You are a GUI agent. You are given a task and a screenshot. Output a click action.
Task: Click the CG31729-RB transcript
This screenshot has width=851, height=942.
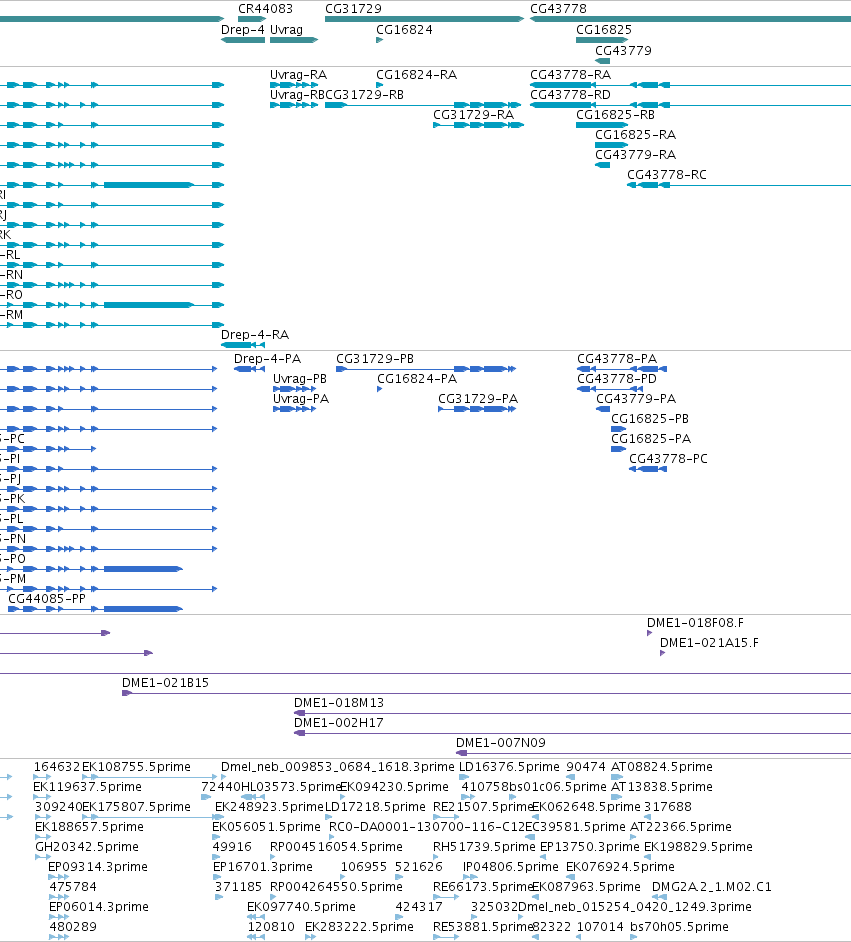423,105
